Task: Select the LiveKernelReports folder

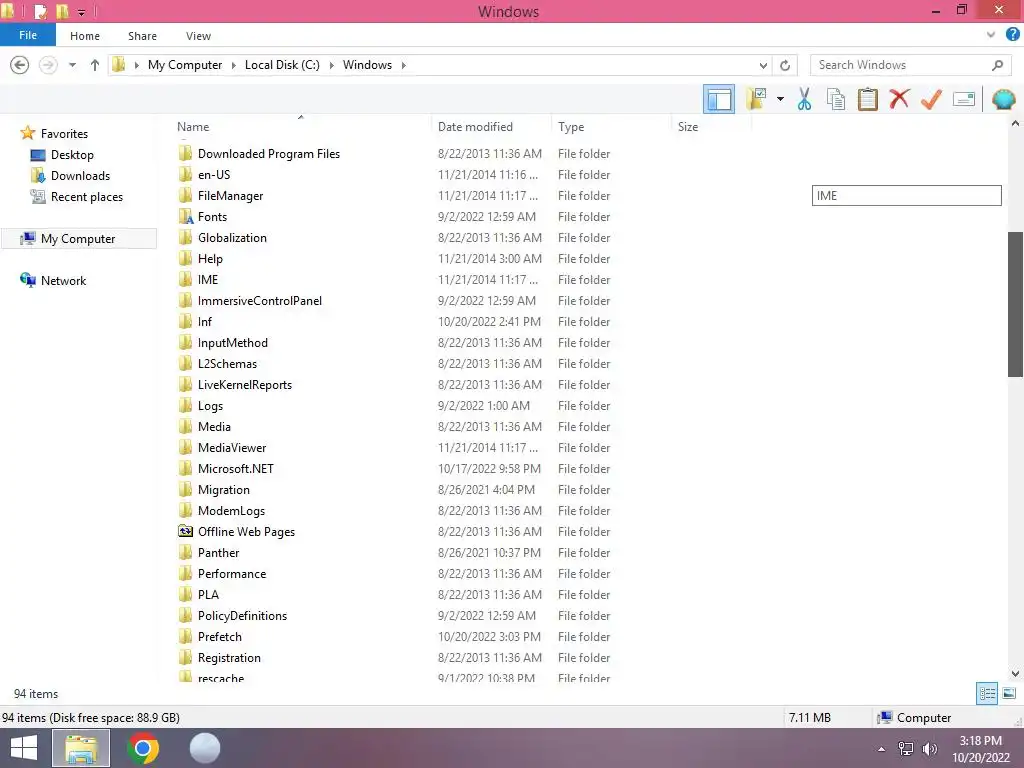Action: 244,385
